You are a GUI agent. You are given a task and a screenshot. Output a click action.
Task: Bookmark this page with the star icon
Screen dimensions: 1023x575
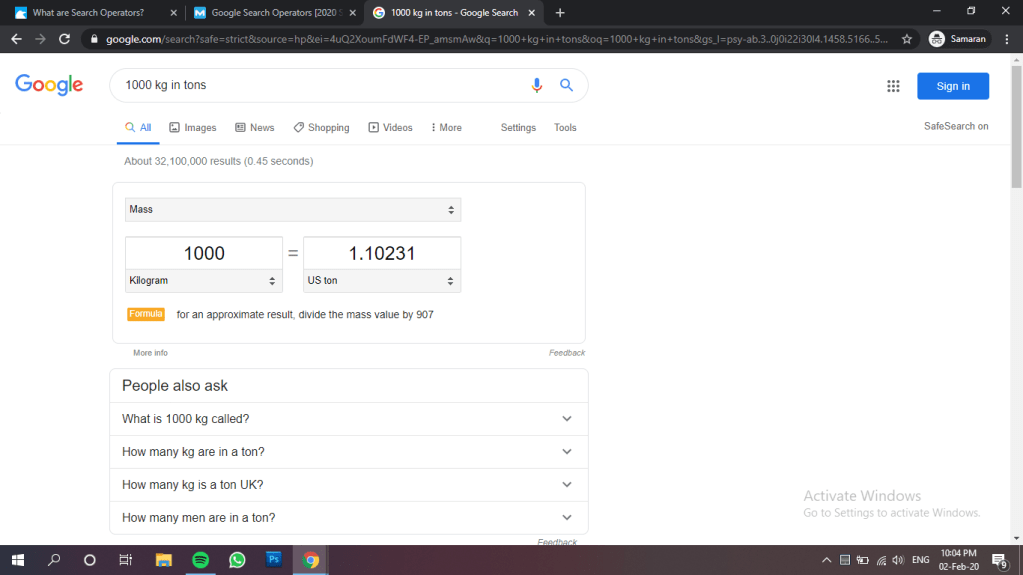tap(907, 39)
